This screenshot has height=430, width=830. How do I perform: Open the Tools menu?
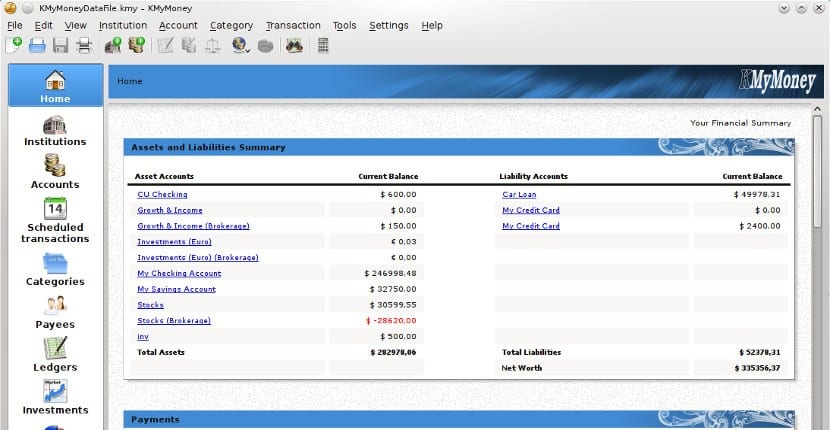click(x=345, y=25)
